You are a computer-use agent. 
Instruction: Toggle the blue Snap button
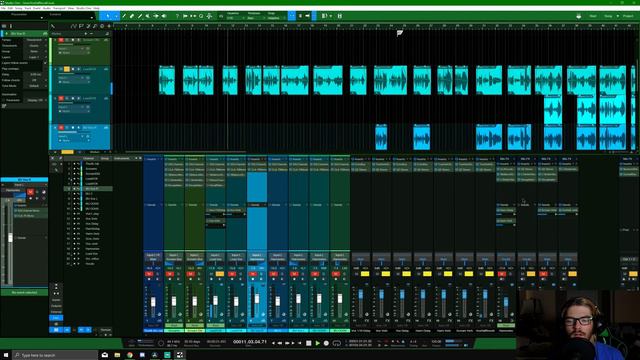click(292, 16)
